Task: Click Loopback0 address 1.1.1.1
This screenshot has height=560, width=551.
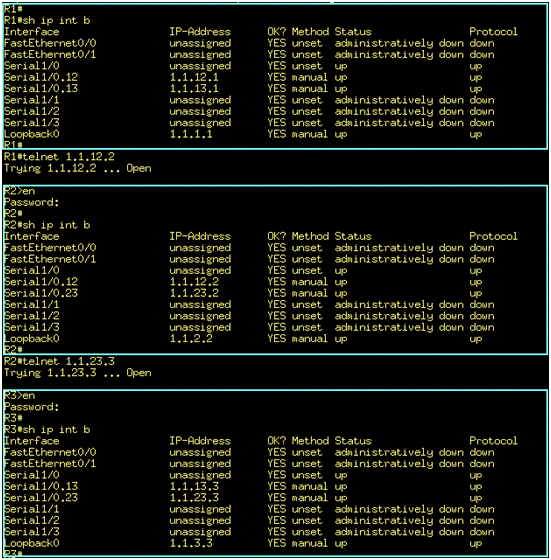Action: [191, 134]
